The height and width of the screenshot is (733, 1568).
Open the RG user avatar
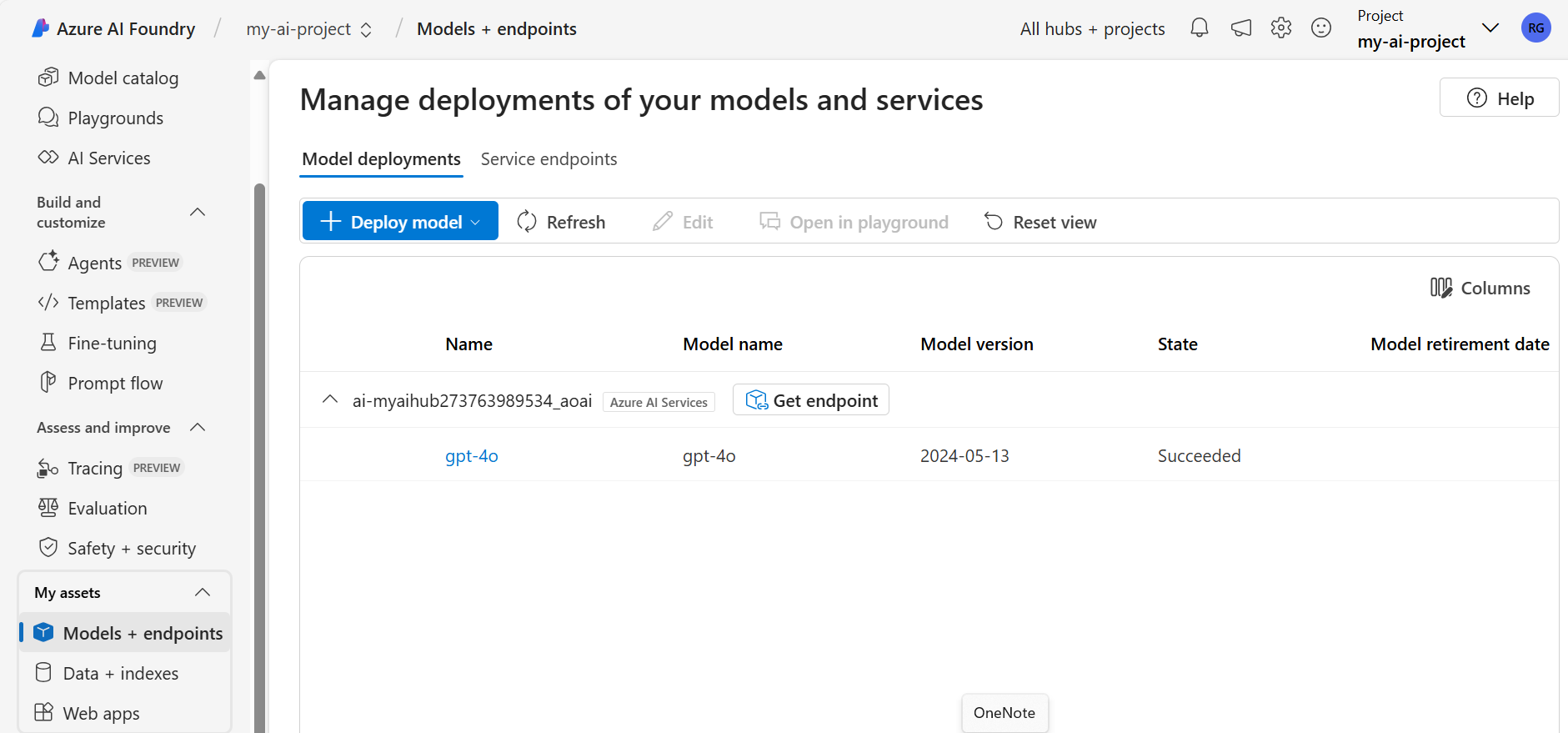point(1535,28)
